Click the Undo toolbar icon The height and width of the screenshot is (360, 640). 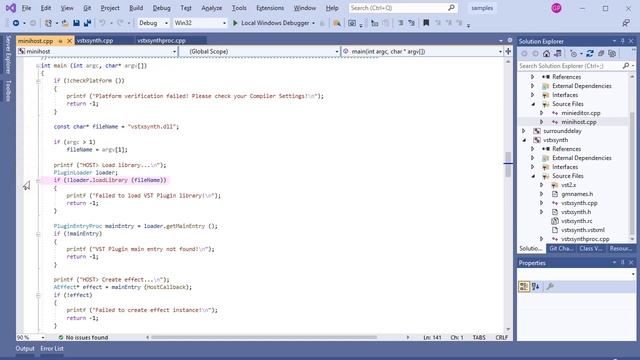coord(102,23)
